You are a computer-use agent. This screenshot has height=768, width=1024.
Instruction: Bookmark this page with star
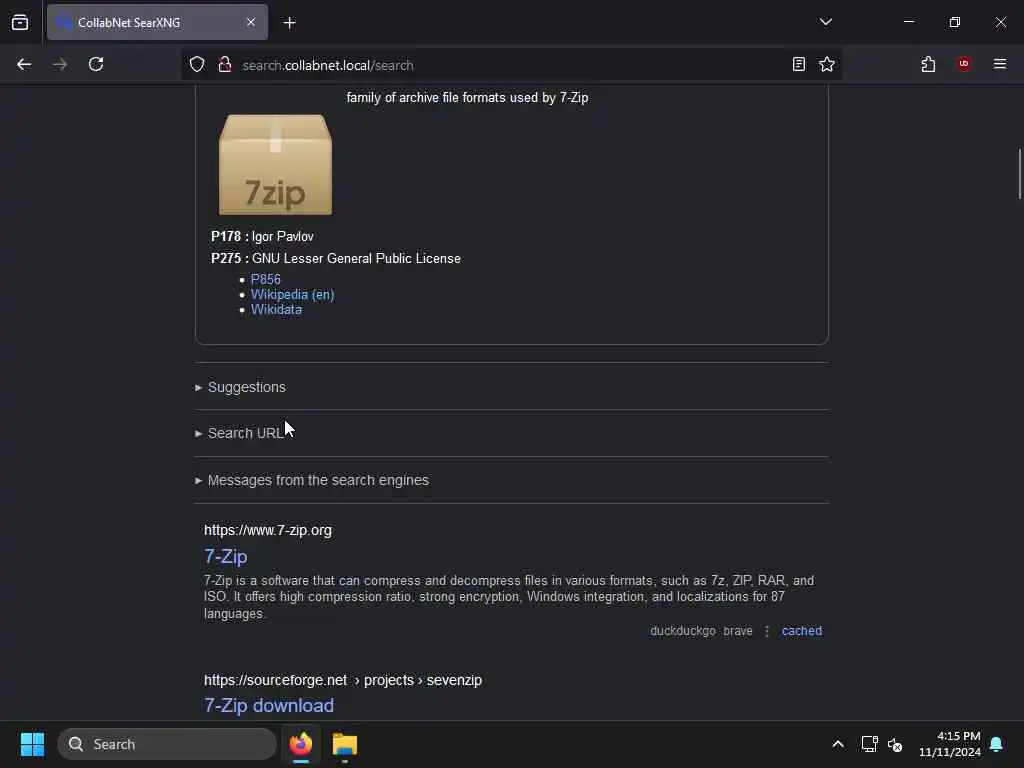click(x=827, y=64)
